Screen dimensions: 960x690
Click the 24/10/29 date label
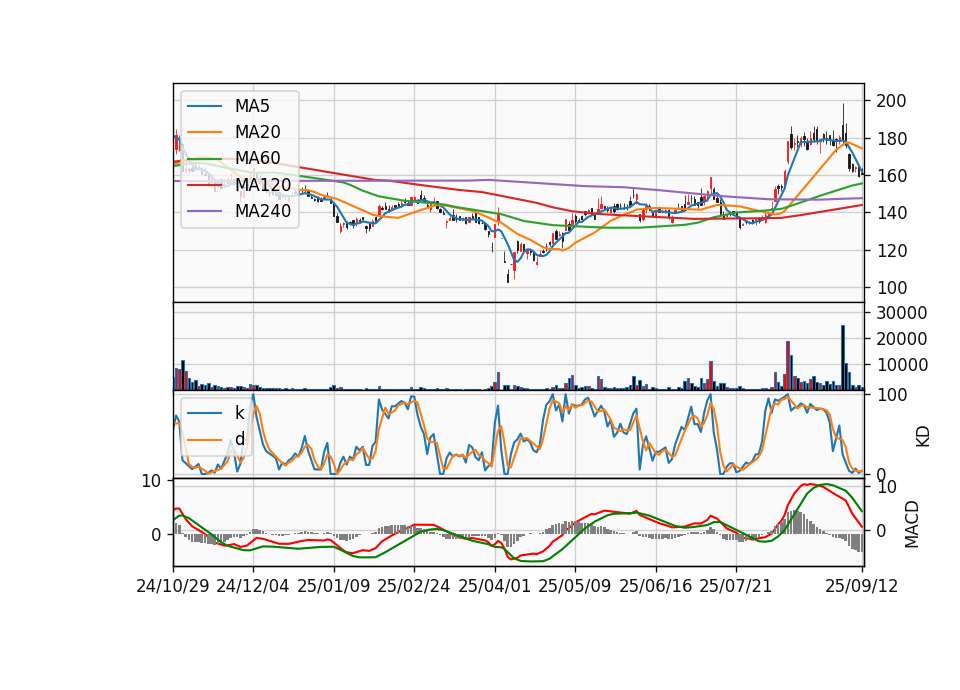(173, 586)
